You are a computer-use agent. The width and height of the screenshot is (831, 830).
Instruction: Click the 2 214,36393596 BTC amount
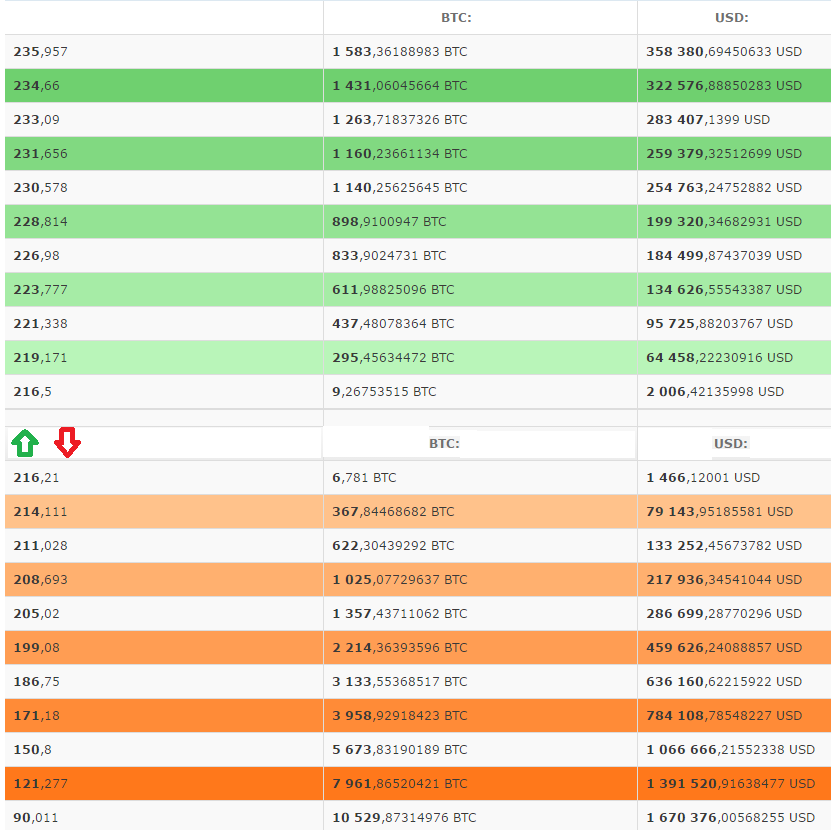point(400,647)
